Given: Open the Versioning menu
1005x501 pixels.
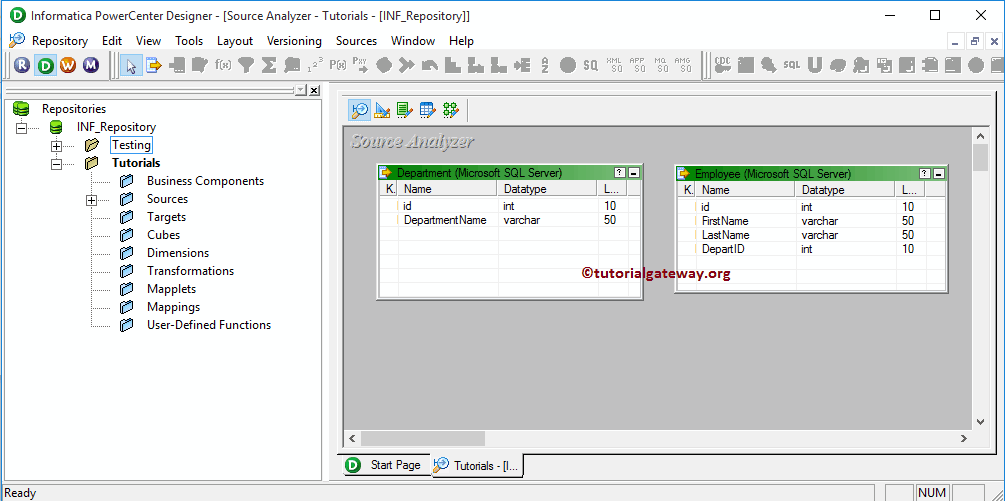Looking at the screenshot, I should (x=294, y=40).
